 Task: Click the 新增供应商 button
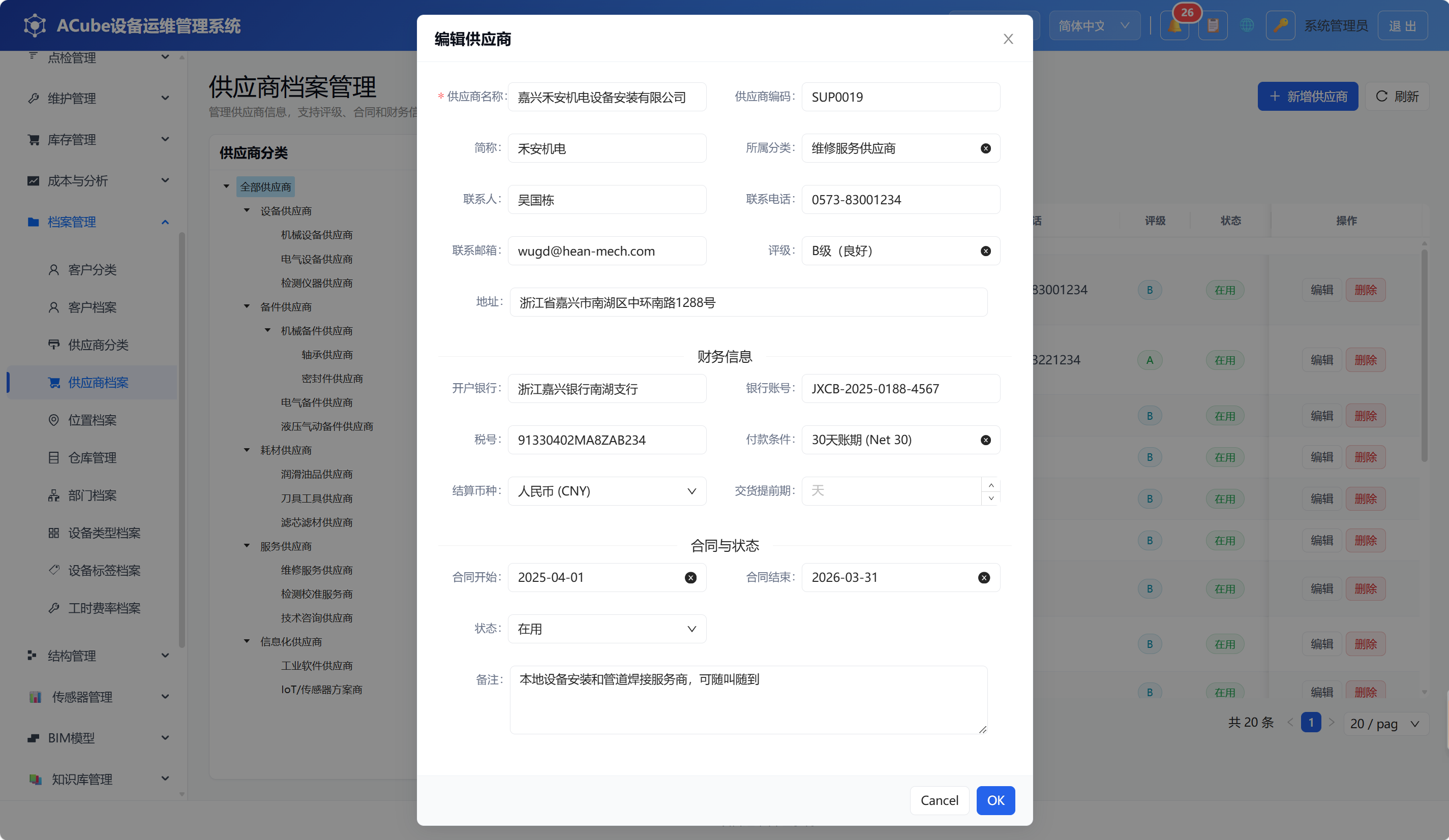pyautogui.click(x=1308, y=97)
